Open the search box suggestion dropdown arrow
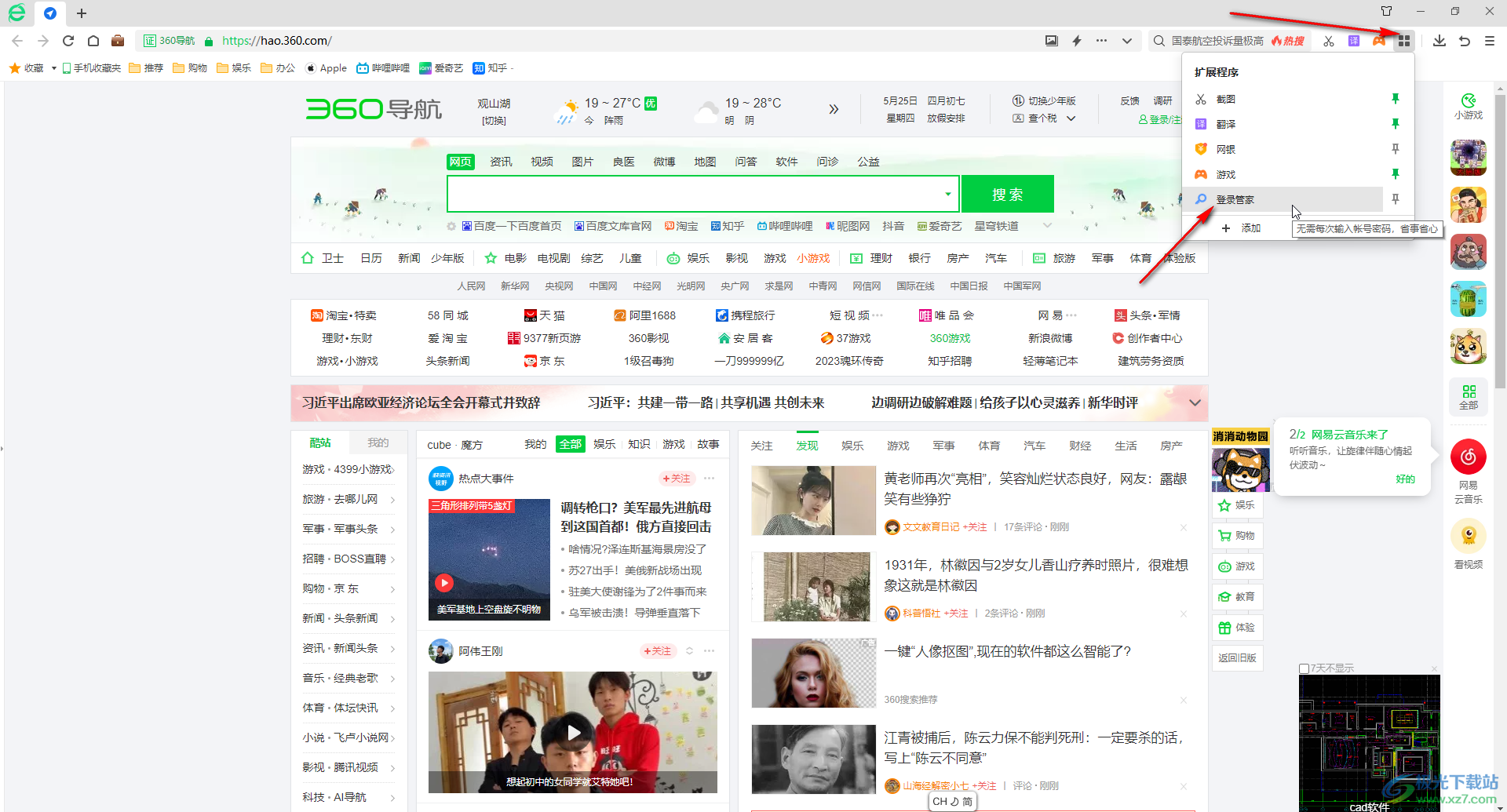The image size is (1507, 812). coord(948,194)
